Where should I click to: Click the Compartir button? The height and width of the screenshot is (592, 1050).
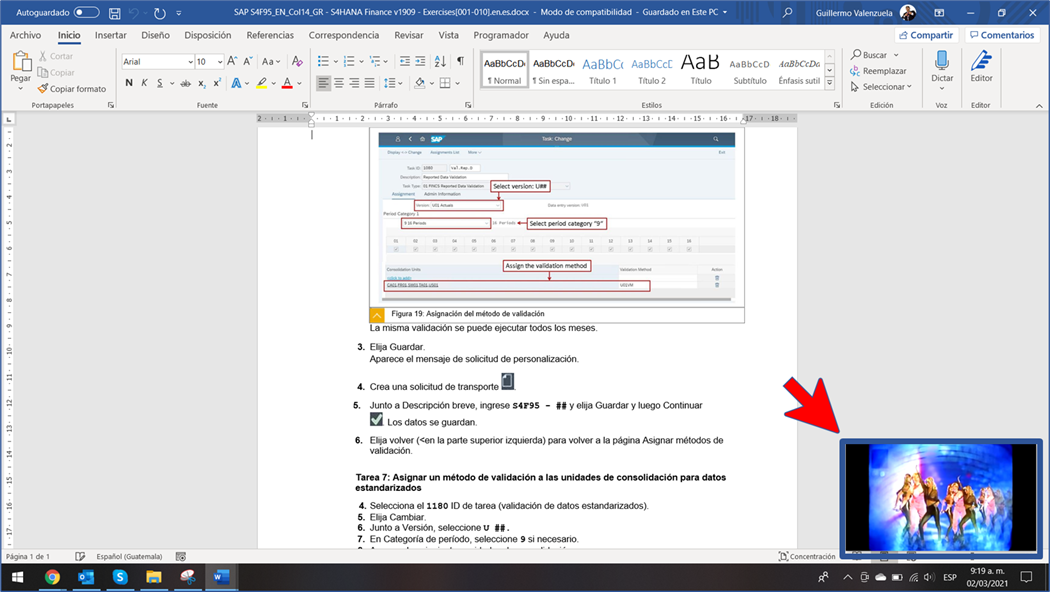tap(925, 35)
